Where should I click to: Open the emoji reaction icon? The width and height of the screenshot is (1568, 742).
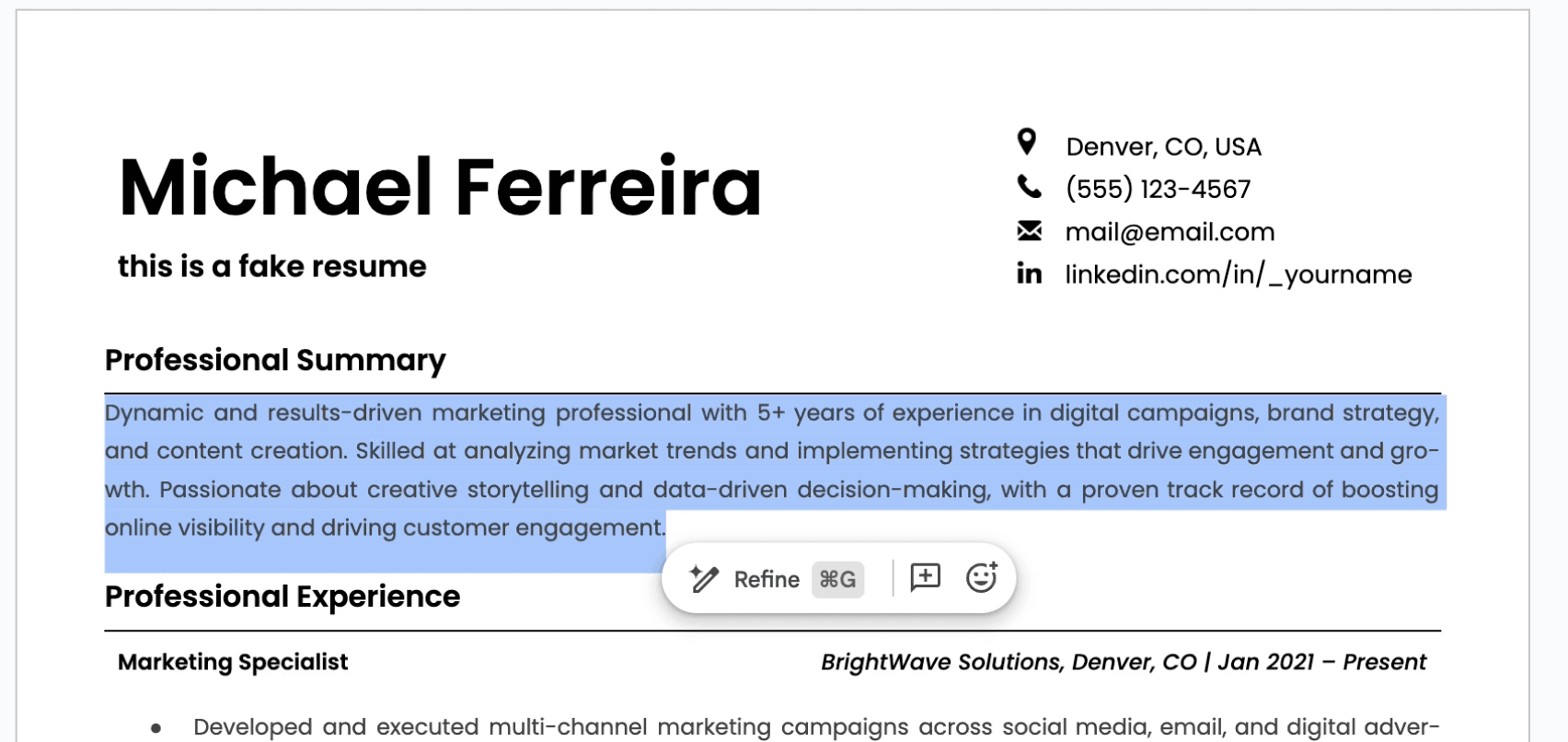click(982, 577)
